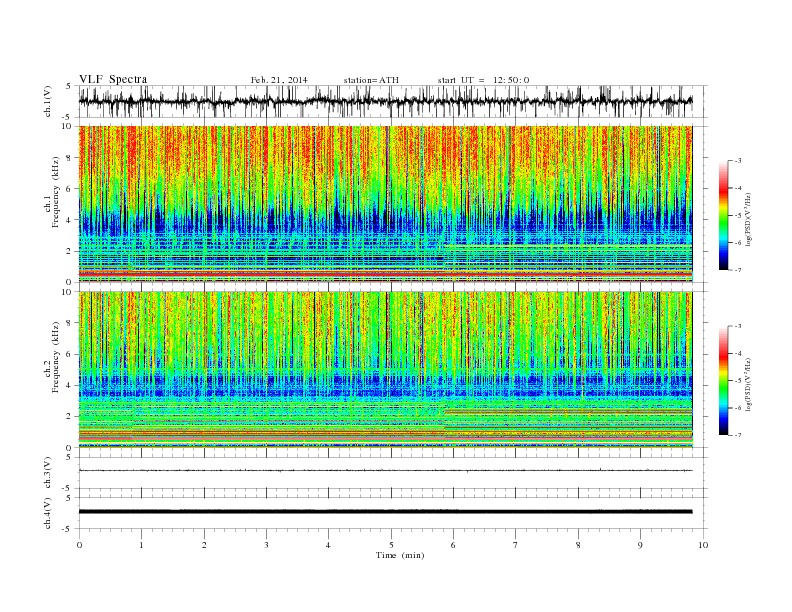
Task: Select the ch.1 spectrogram color scale bar
Action: (723, 216)
